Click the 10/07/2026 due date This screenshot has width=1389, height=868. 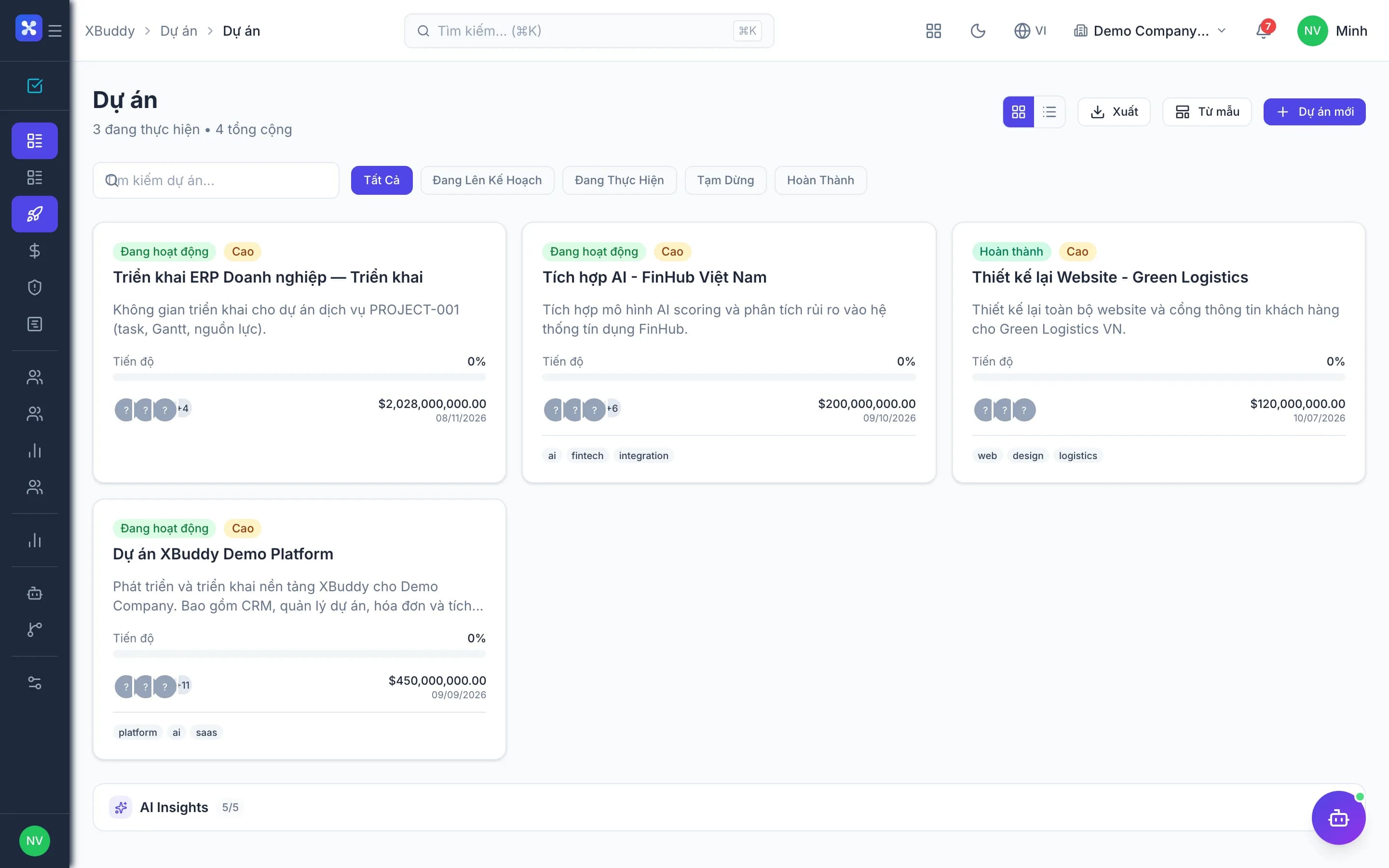click(1319, 418)
